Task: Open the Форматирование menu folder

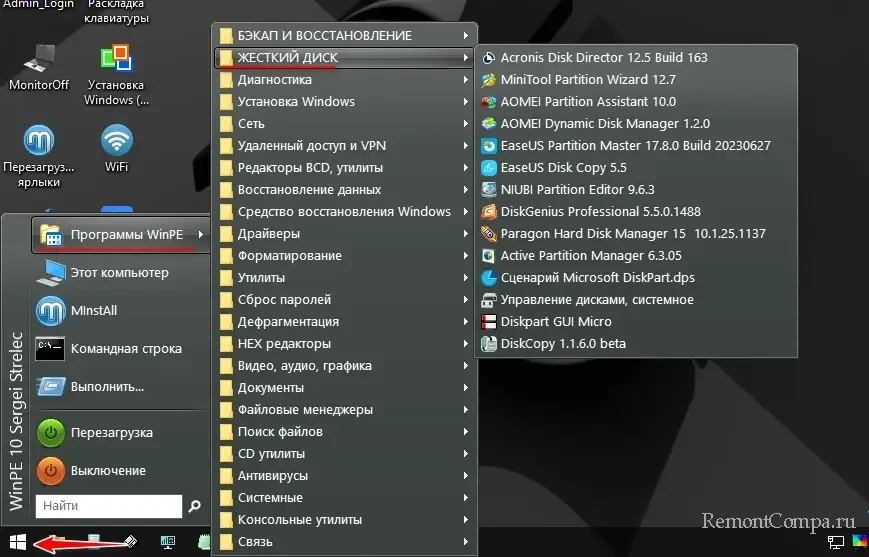Action: (345, 256)
